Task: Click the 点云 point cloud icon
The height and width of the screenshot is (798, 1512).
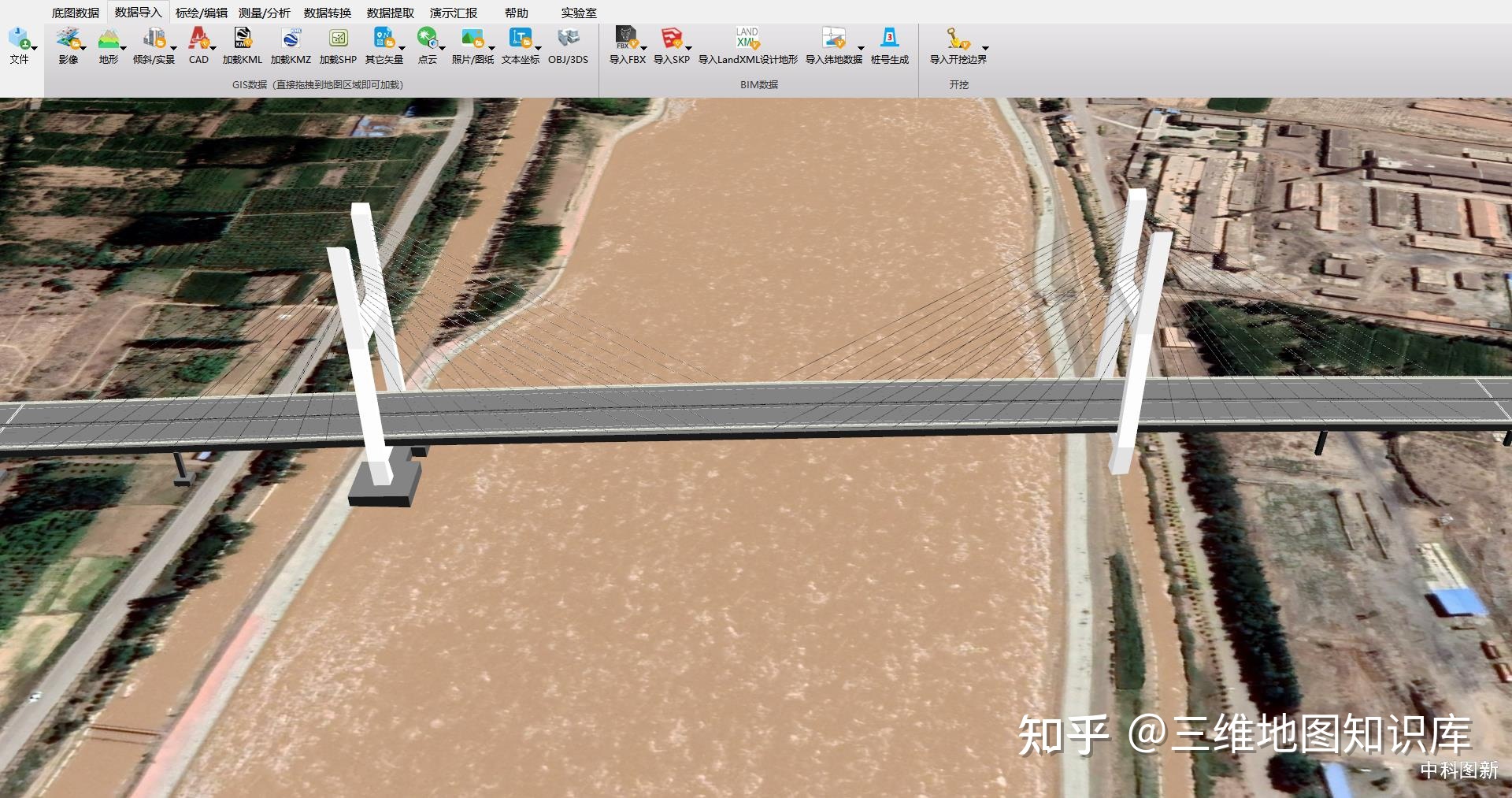Action: pos(427,39)
